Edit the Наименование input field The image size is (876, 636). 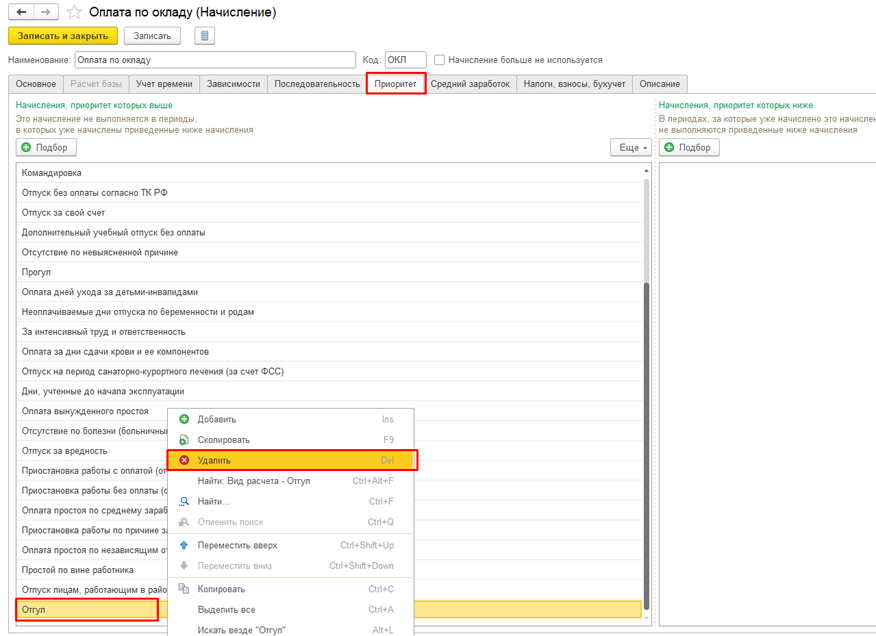point(215,60)
